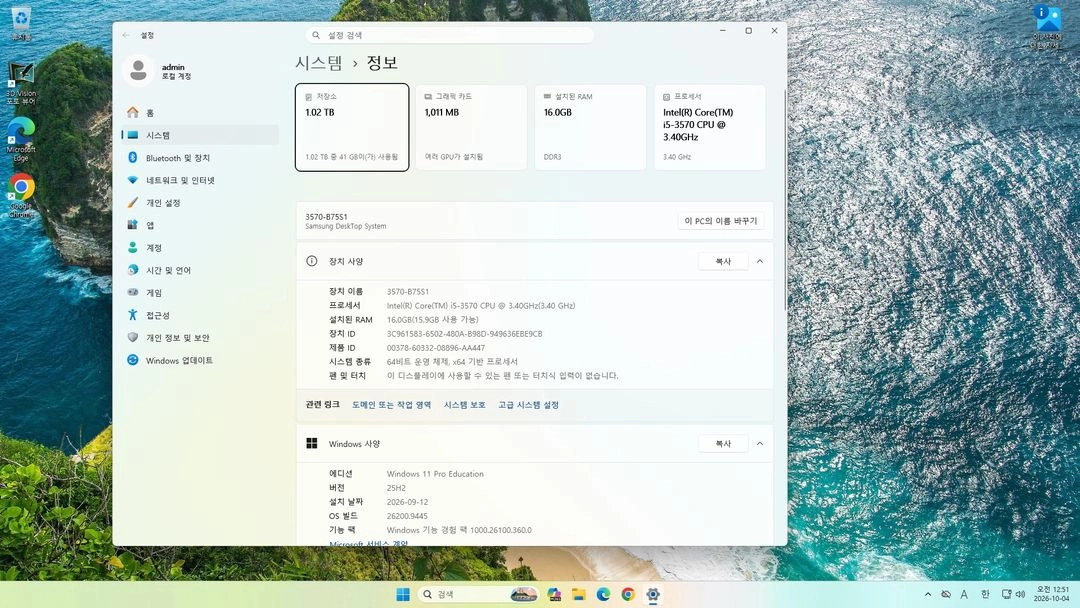Screen dimensions: 1080x608
Task: Click the settings page vertical scrollbar
Action: click(x=784, y=200)
